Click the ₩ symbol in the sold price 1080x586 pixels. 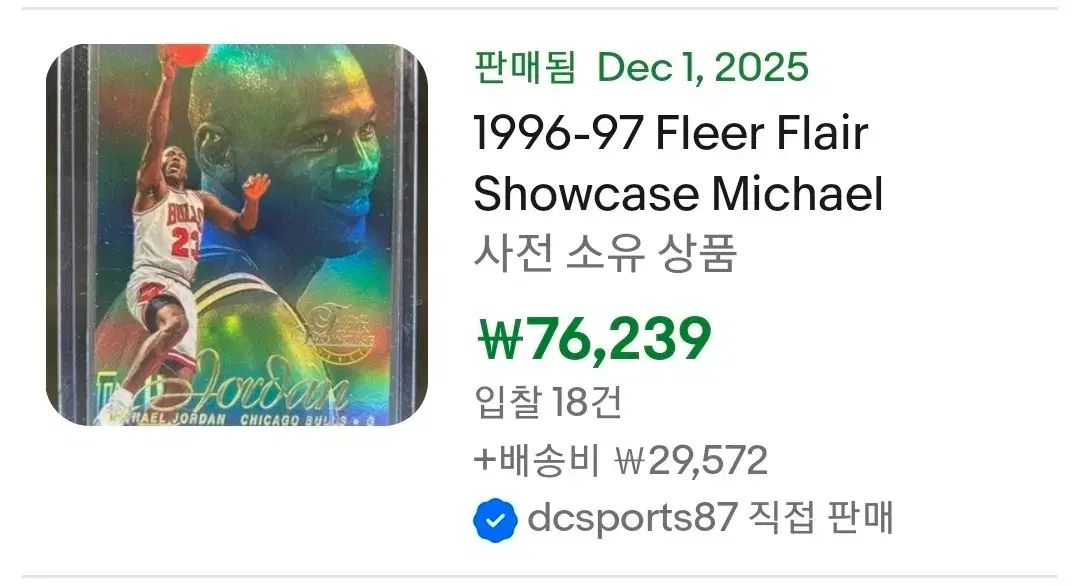pos(498,340)
